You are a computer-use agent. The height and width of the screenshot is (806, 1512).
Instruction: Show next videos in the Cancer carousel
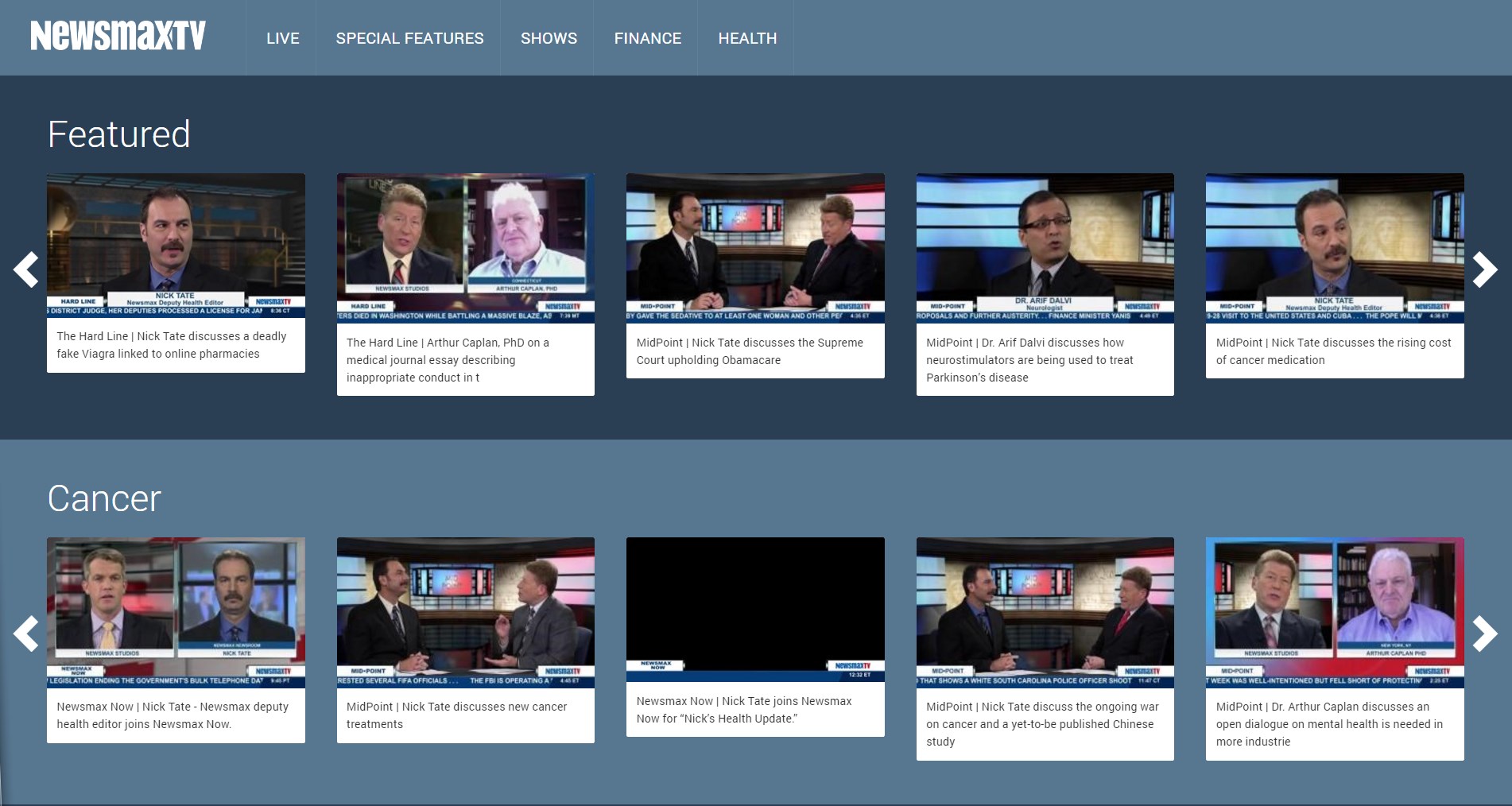[x=1485, y=634]
